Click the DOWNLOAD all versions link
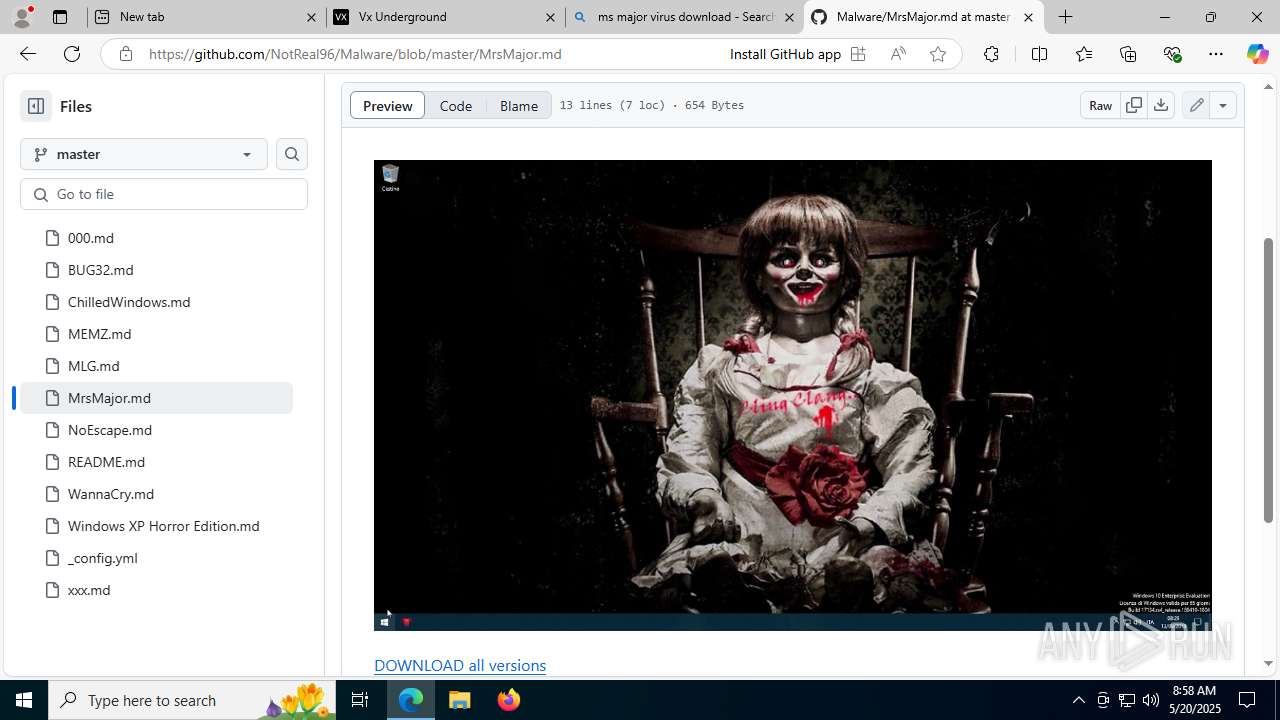Image resolution: width=1280 pixels, height=720 pixels. 460,665
